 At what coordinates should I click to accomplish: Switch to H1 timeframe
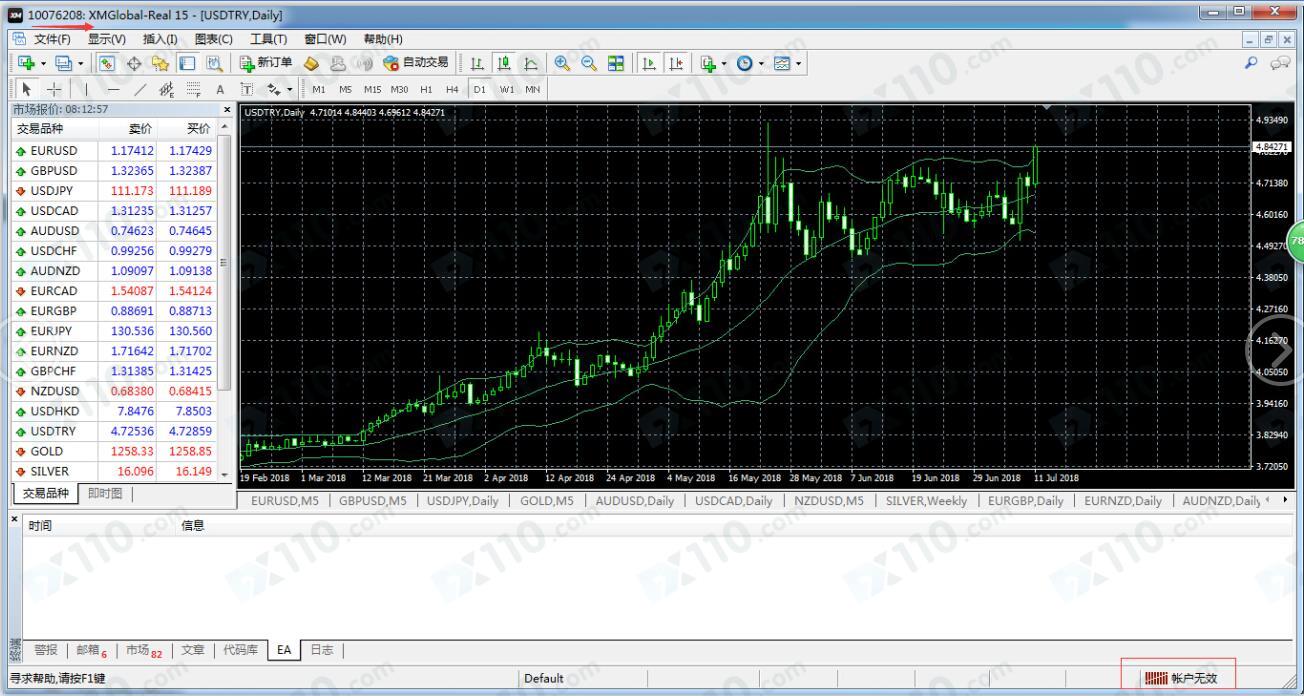click(x=426, y=89)
